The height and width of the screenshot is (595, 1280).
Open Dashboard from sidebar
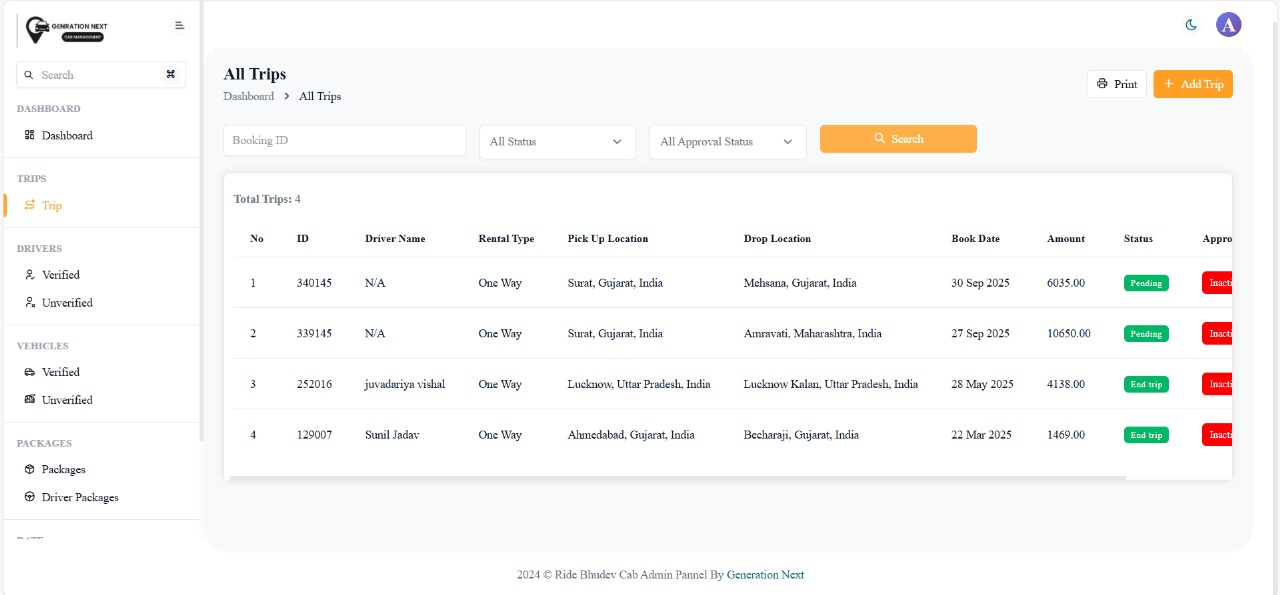tap(66, 136)
